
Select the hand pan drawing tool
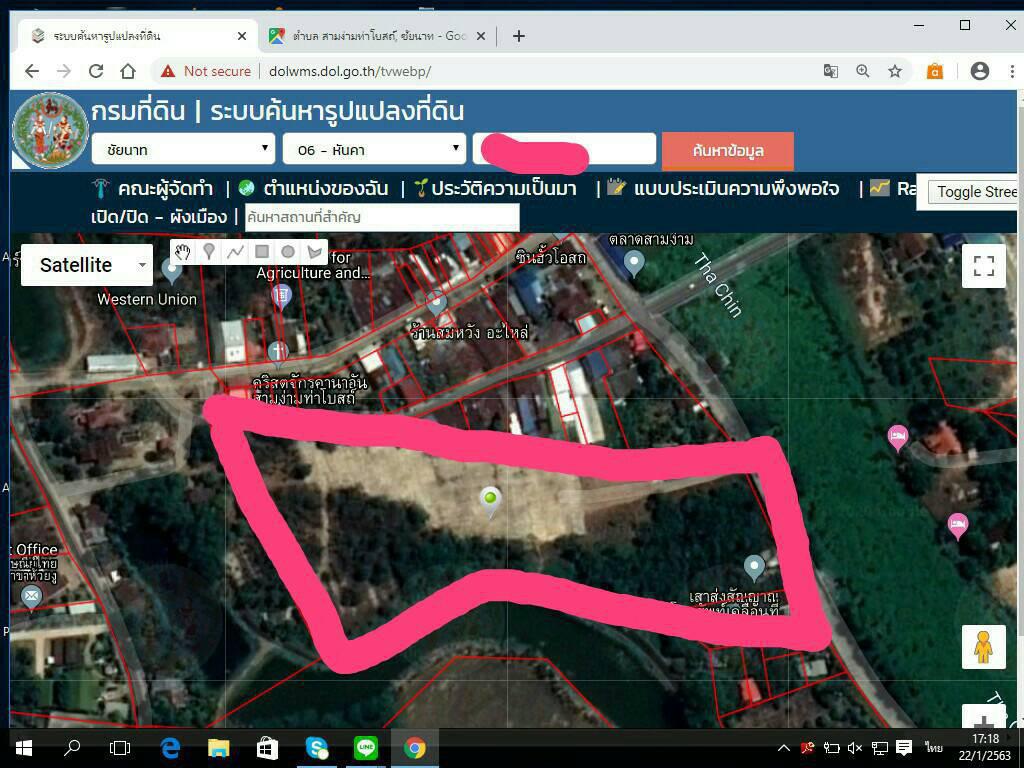[183, 252]
